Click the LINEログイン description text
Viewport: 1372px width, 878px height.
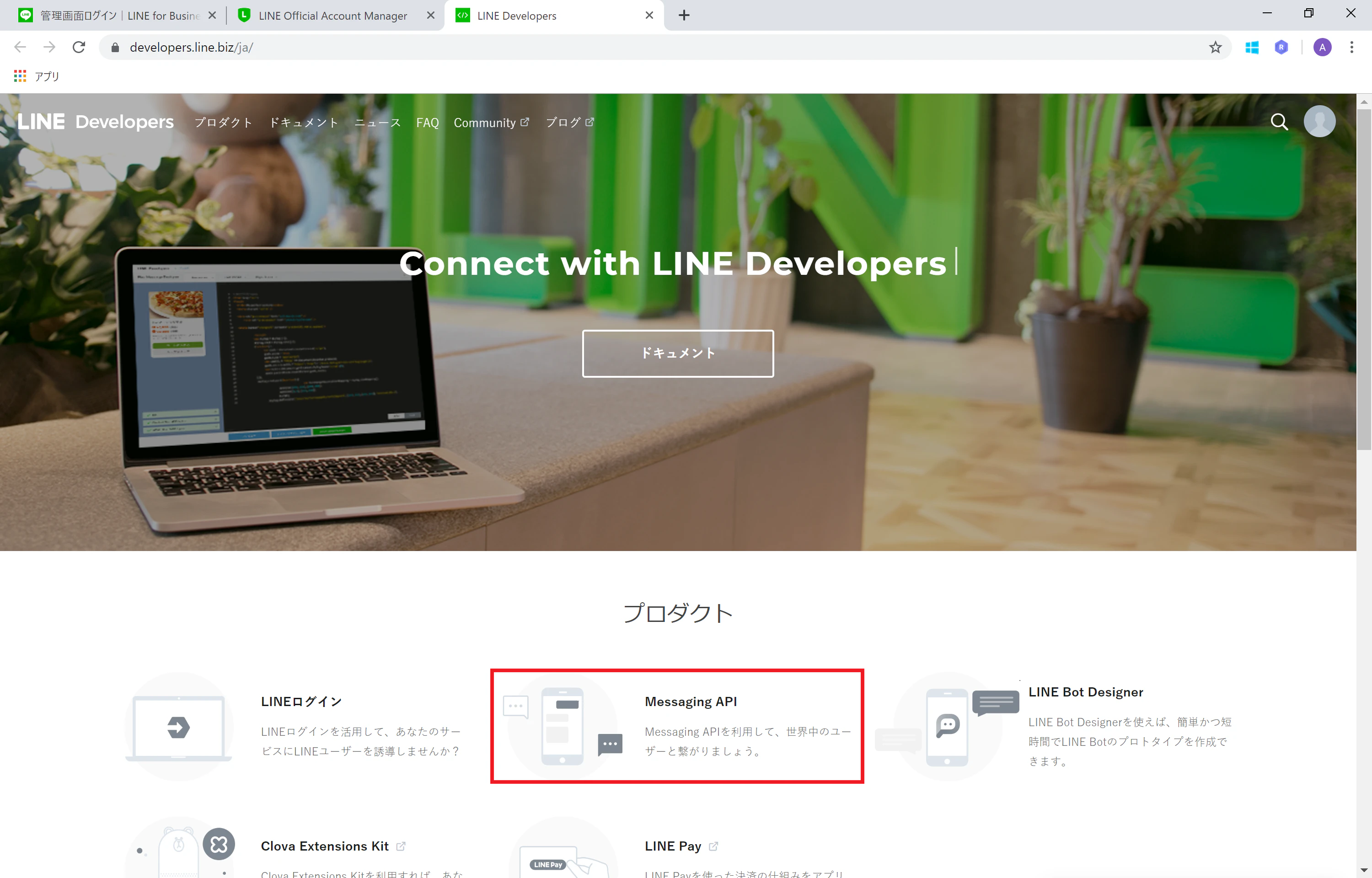pos(361,741)
